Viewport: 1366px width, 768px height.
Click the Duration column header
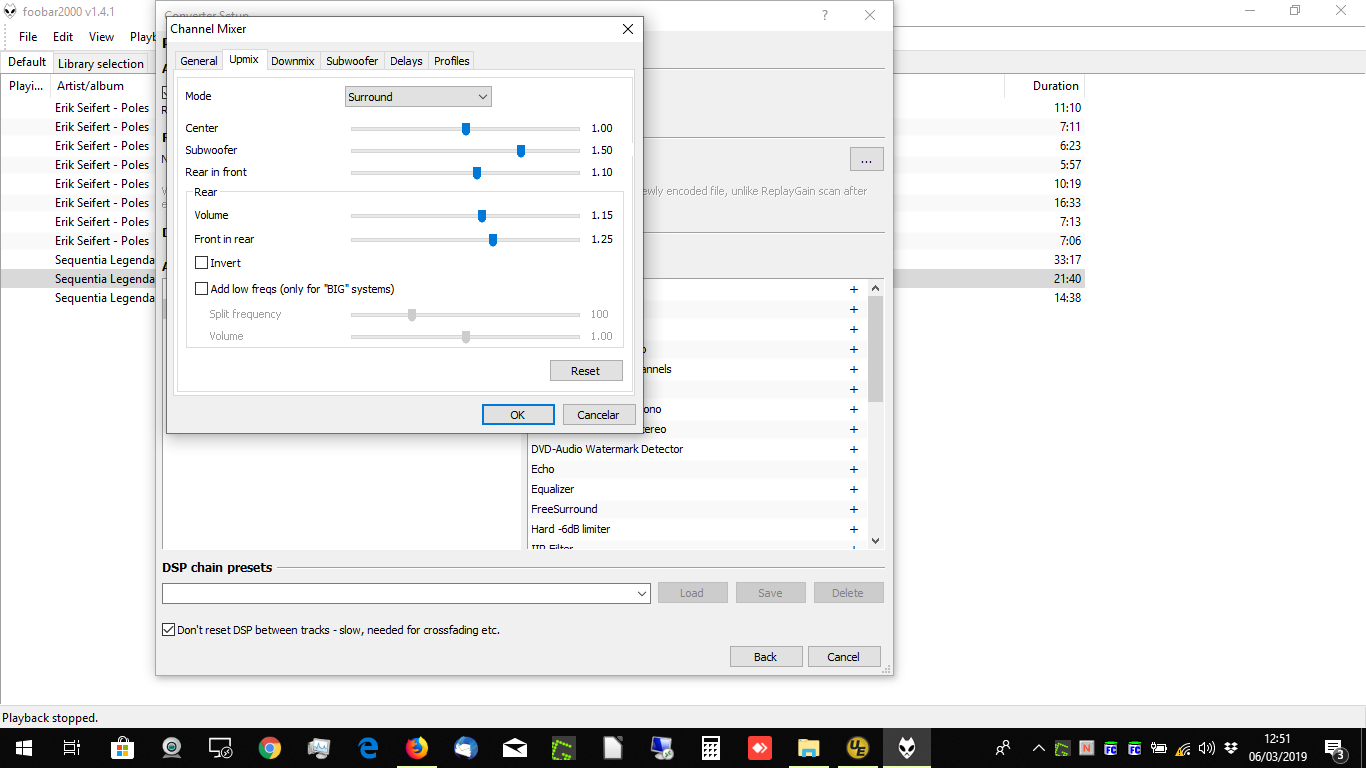[x=1044, y=86]
